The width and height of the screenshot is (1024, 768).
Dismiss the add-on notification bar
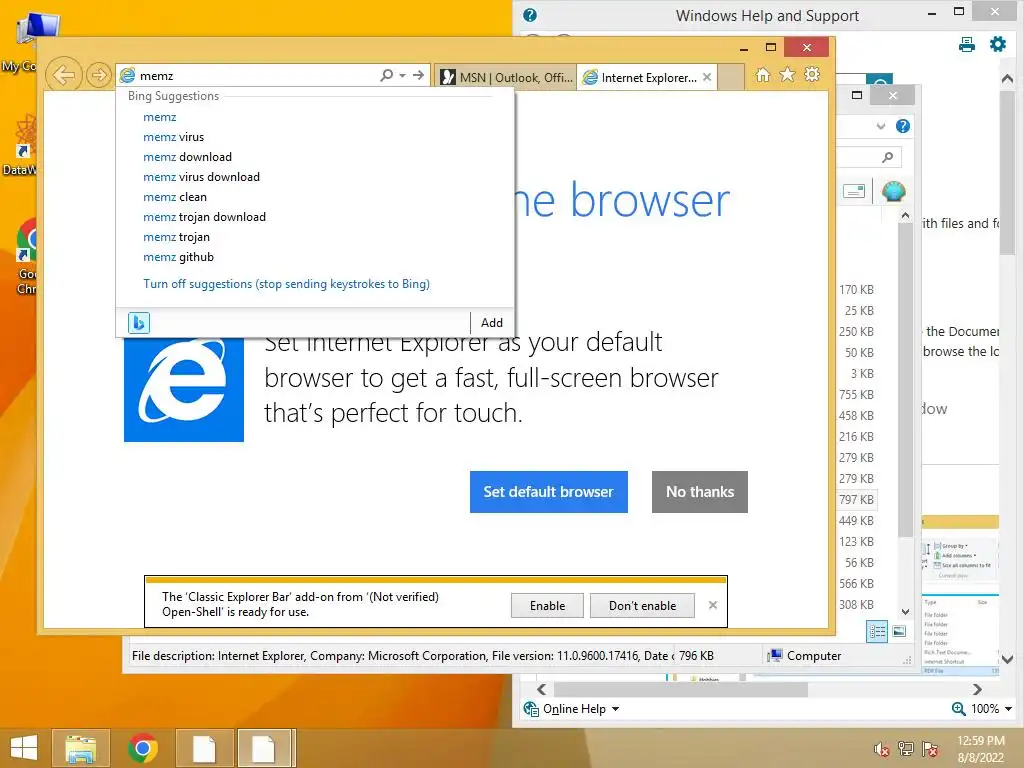point(712,605)
